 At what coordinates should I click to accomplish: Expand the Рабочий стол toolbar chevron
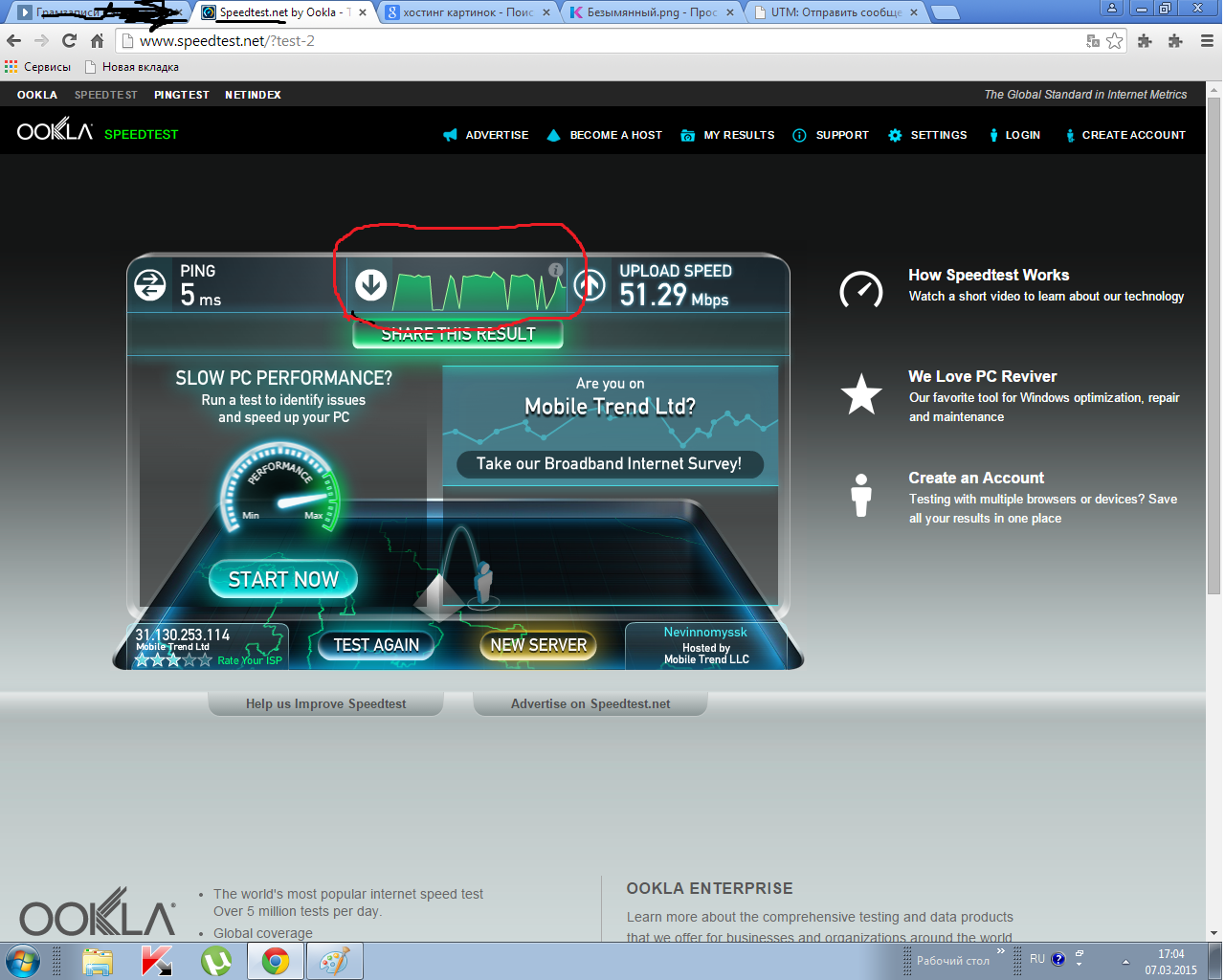(x=1001, y=951)
